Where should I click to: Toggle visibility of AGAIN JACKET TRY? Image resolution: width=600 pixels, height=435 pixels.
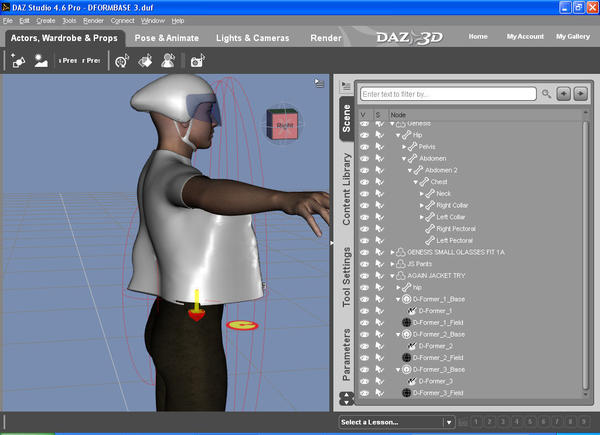click(x=364, y=275)
